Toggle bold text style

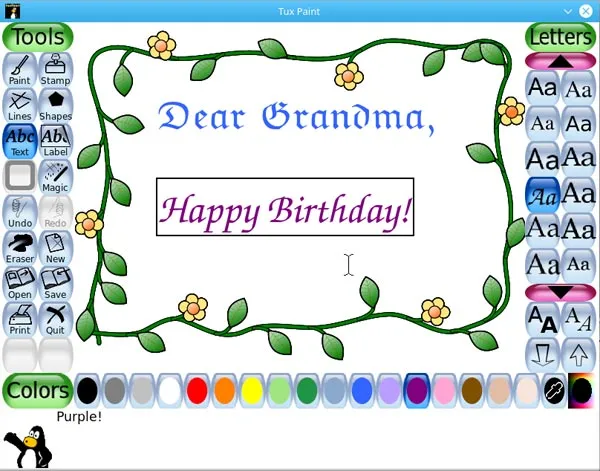tap(543, 319)
